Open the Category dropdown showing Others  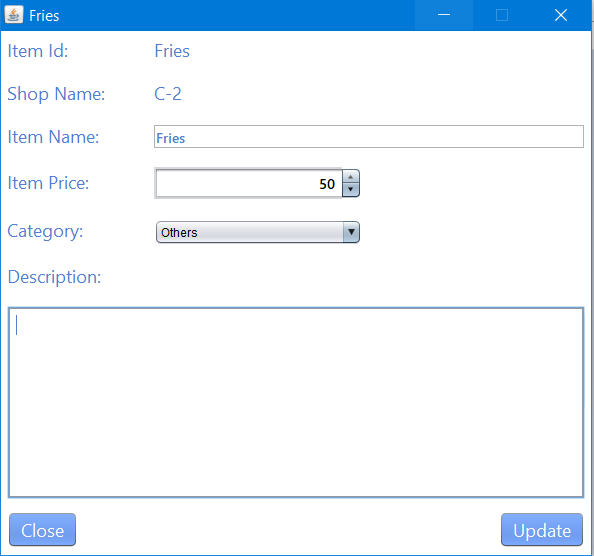click(x=258, y=232)
